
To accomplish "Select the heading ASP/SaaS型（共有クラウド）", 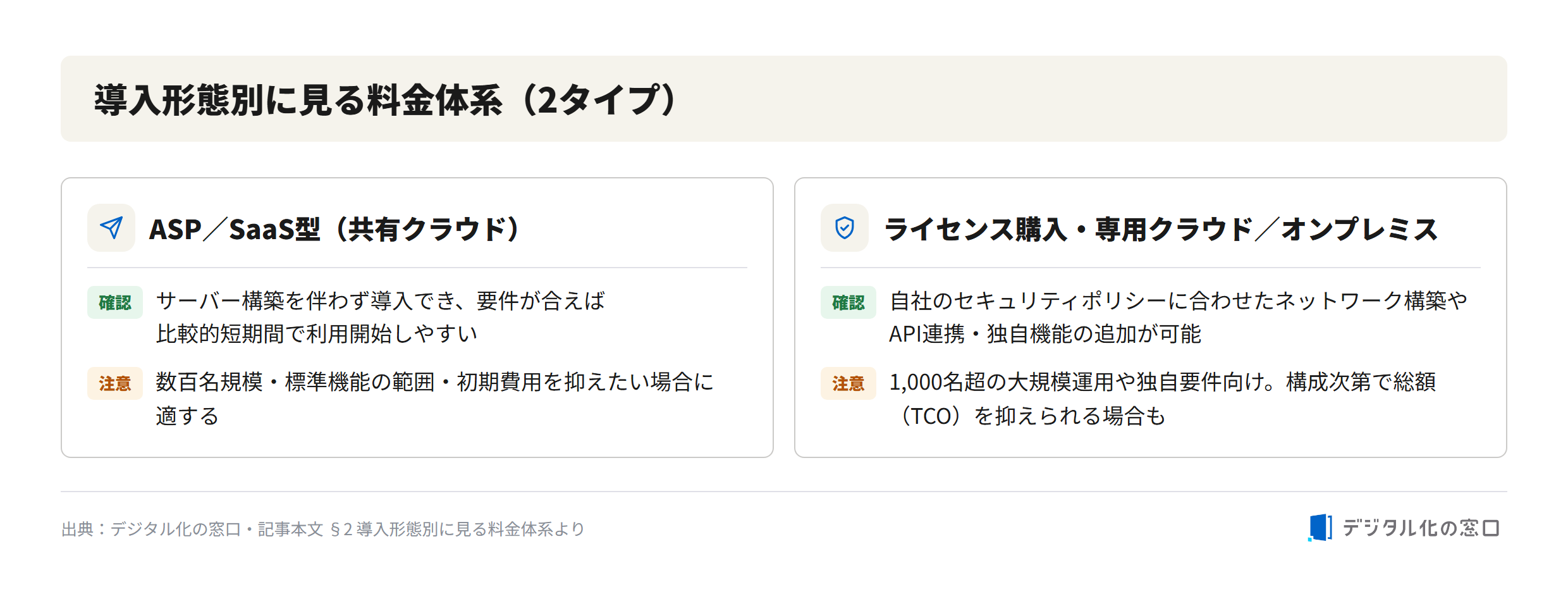I will (334, 229).
